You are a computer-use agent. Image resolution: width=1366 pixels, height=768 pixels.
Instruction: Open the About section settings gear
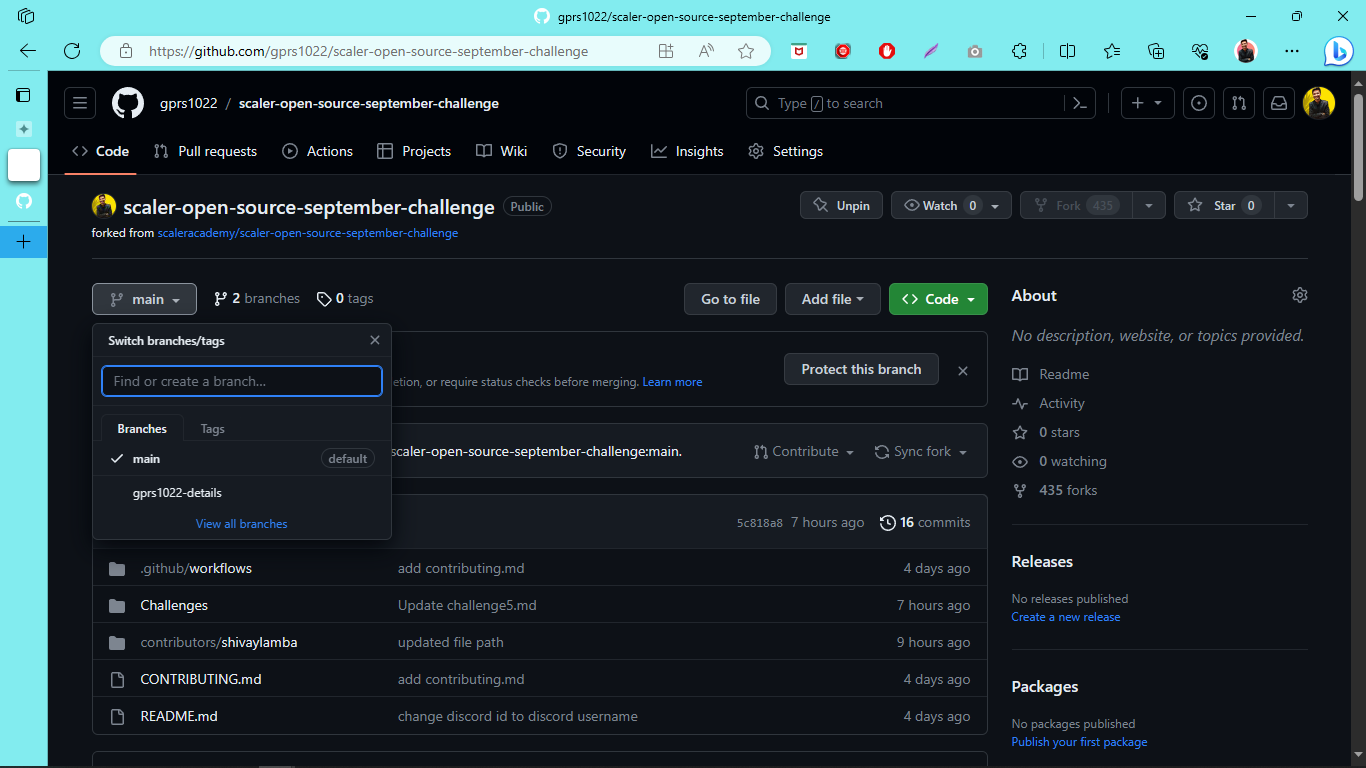pos(1299,295)
